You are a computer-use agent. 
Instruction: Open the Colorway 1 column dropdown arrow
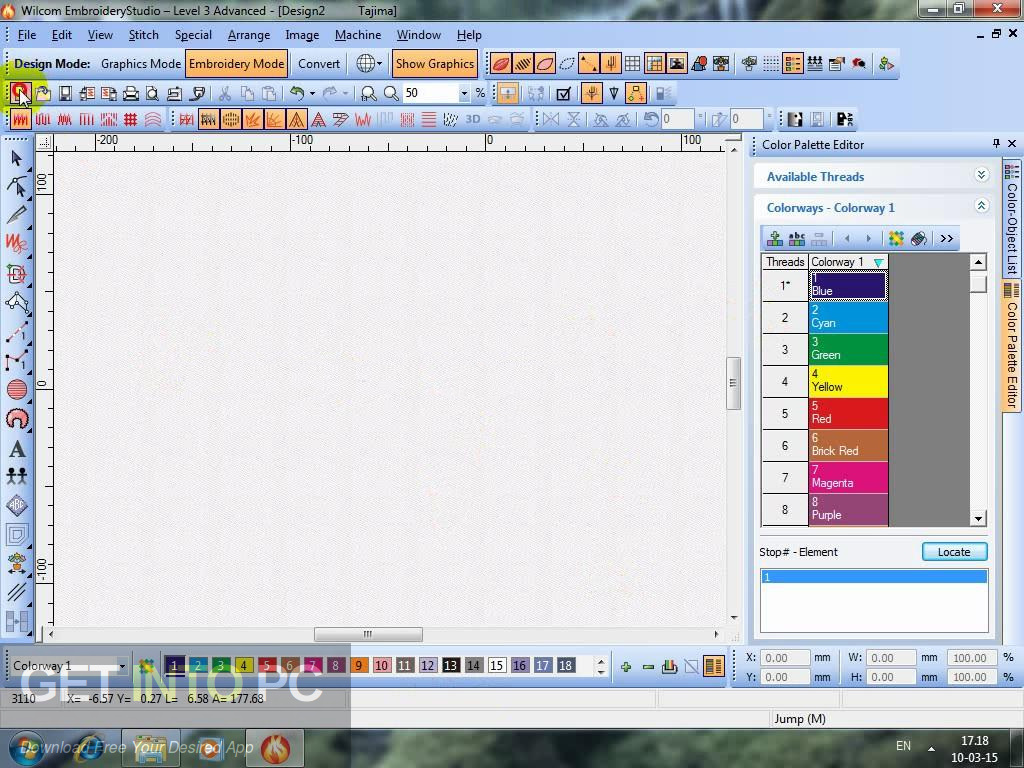[x=878, y=263]
